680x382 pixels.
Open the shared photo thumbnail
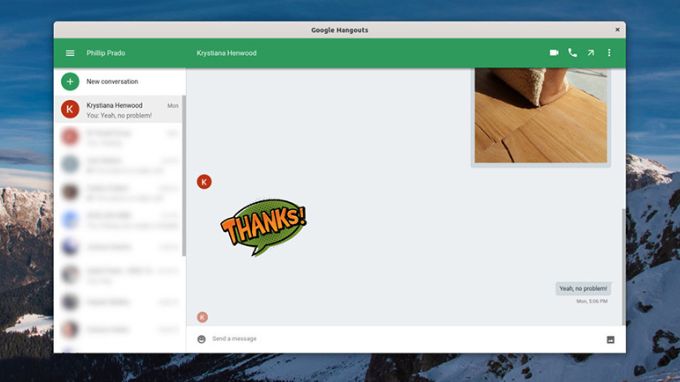[x=541, y=115]
